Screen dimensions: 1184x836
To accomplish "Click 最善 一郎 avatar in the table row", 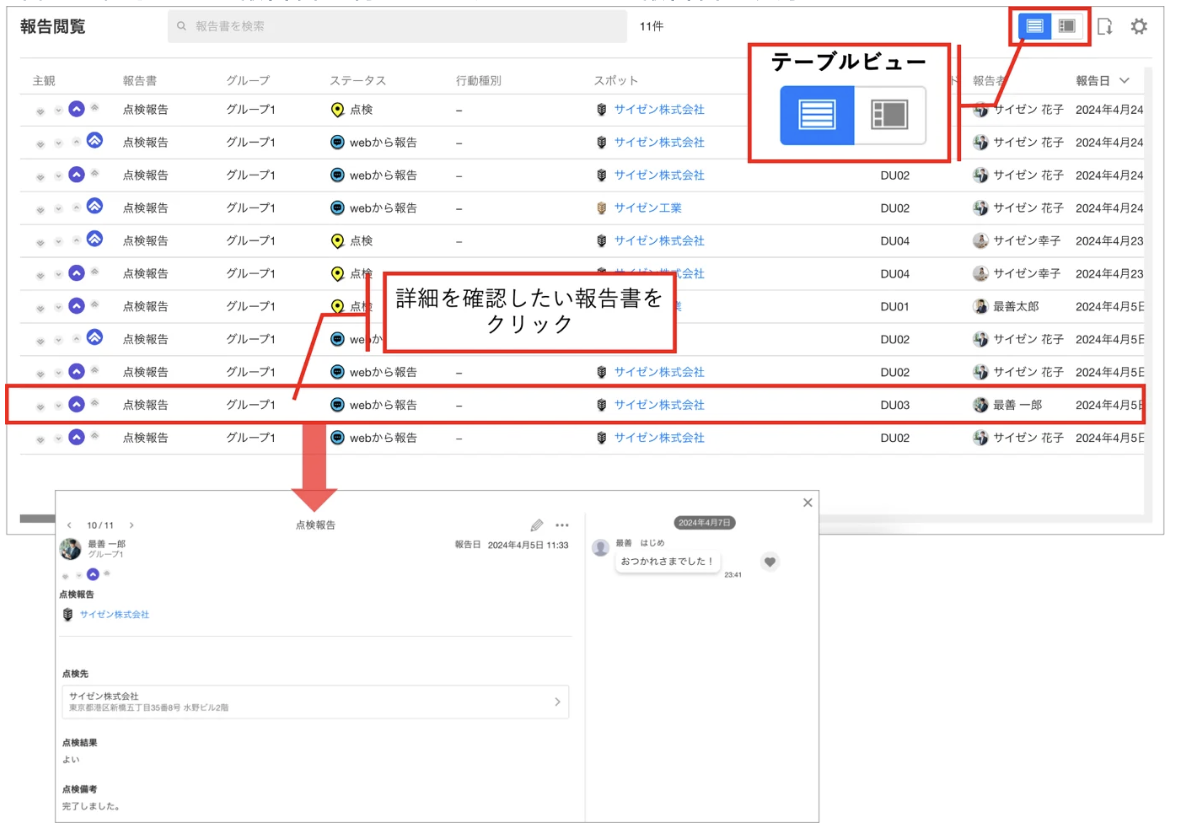I will pyautogui.click(x=980, y=405).
